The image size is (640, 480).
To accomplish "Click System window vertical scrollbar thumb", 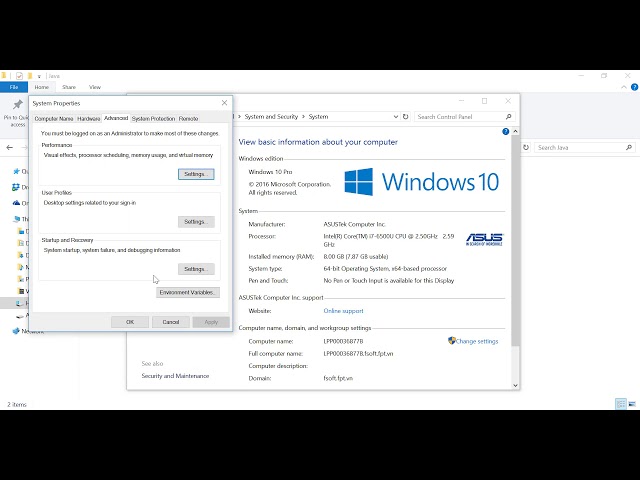I will pyautogui.click(x=515, y=241).
